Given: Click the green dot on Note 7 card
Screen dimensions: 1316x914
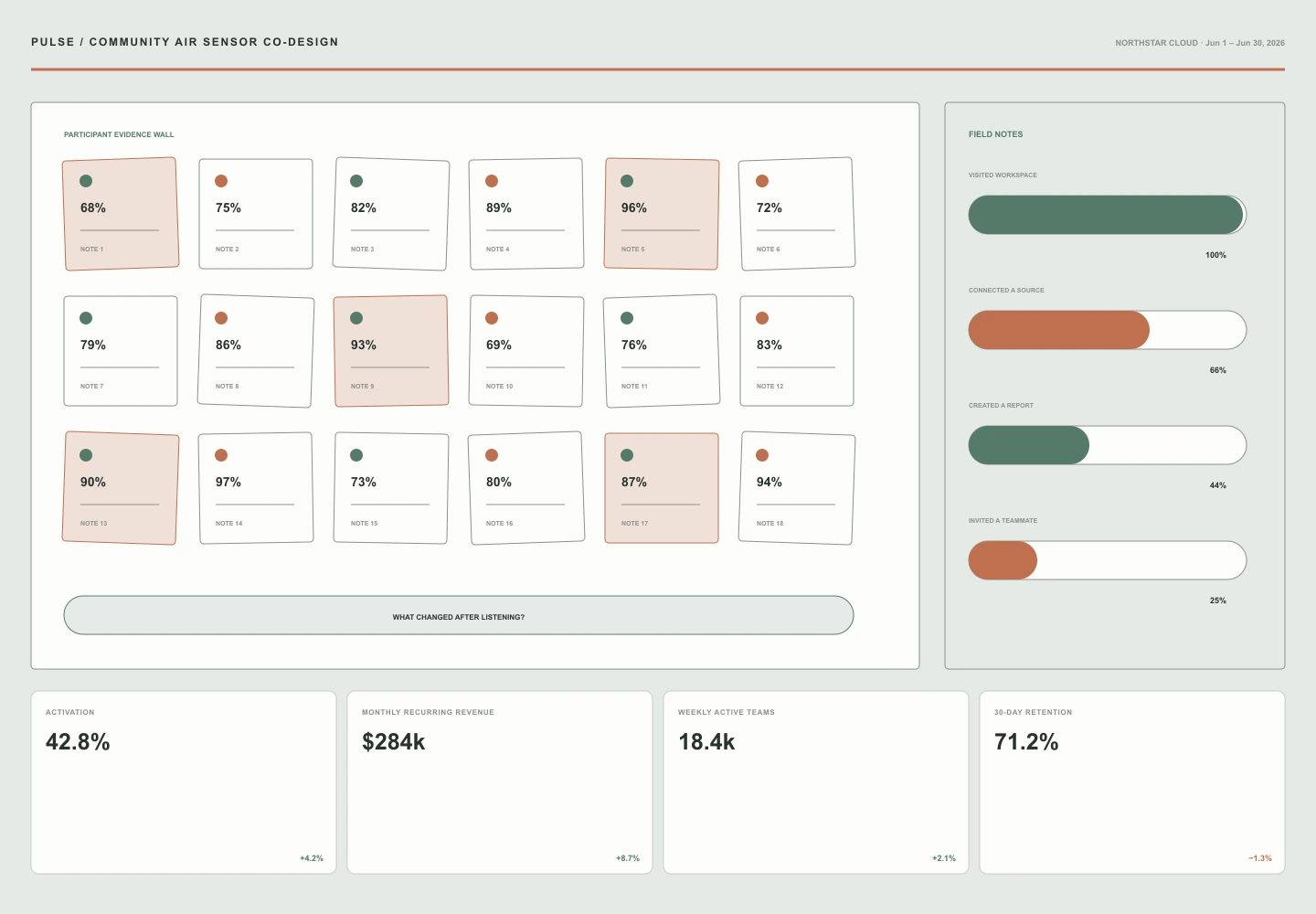Looking at the screenshot, I should coord(86,318).
